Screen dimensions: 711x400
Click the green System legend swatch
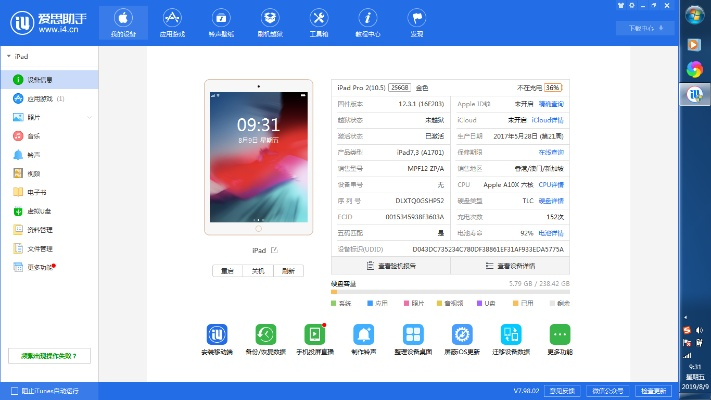(x=334, y=303)
